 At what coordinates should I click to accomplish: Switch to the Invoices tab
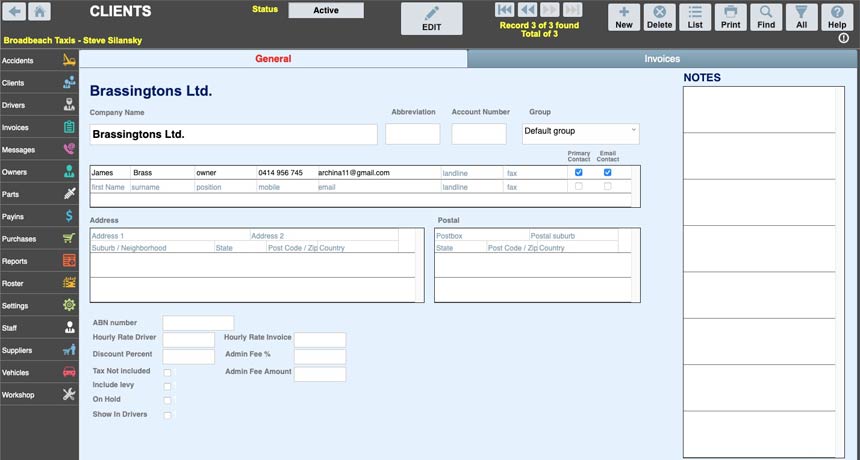[x=662, y=59]
